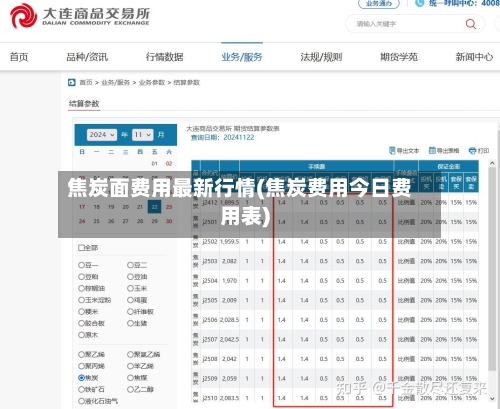Screen dimensions: 500x409
Task: Pick calendar date 01
Action: tap(154, 164)
